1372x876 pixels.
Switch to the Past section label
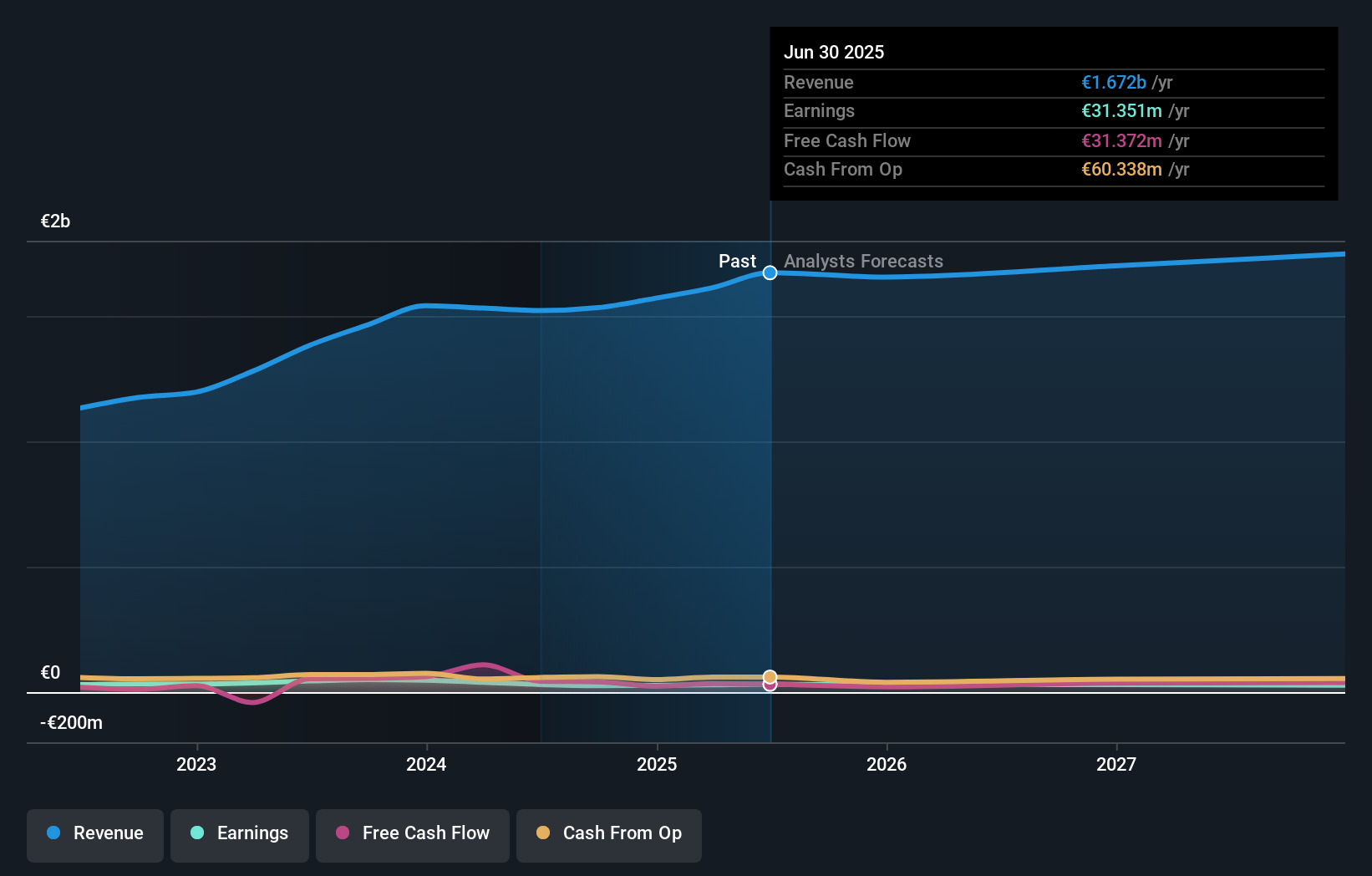coord(738,261)
